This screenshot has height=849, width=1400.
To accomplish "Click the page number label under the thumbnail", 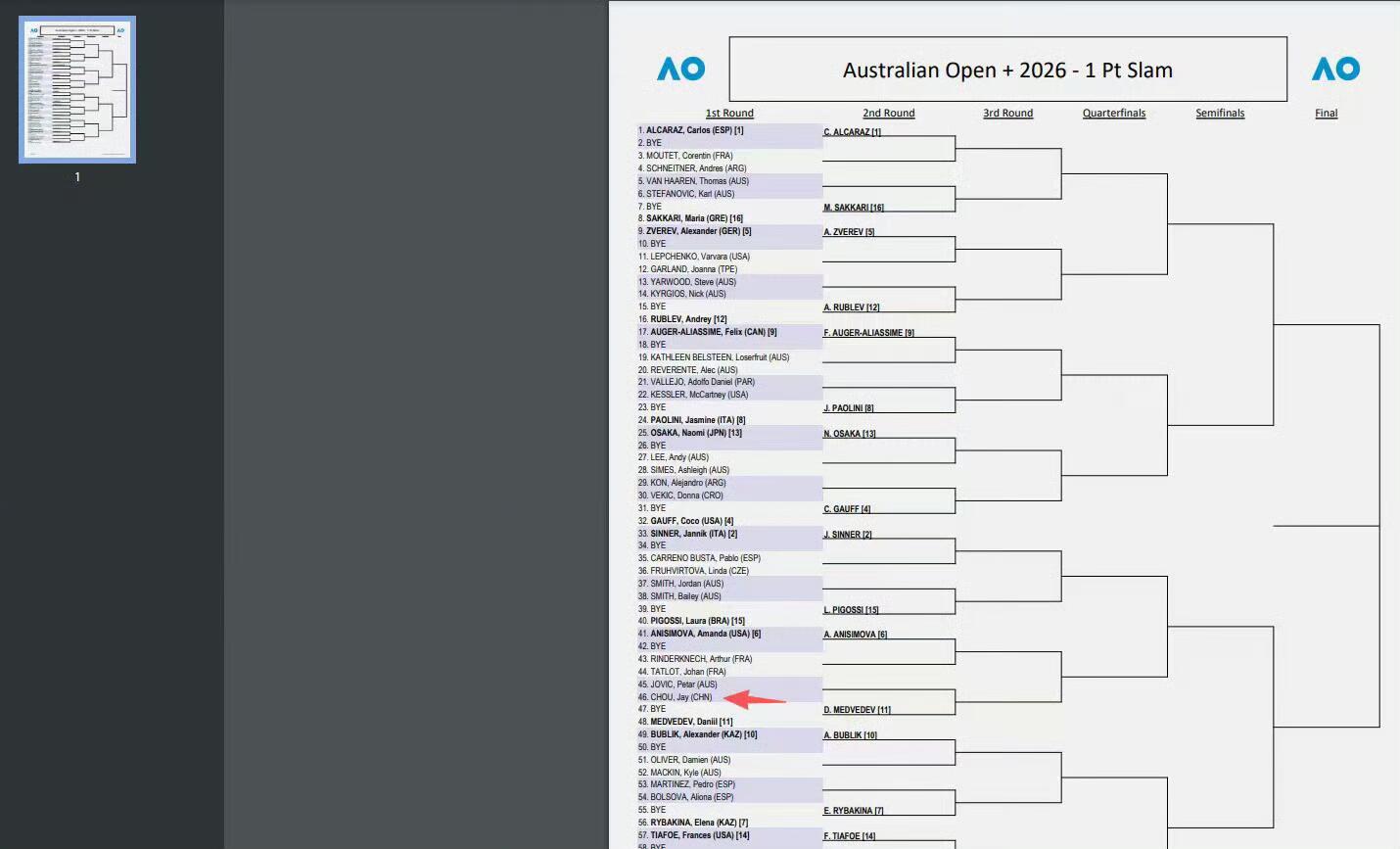I will (77, 177).
